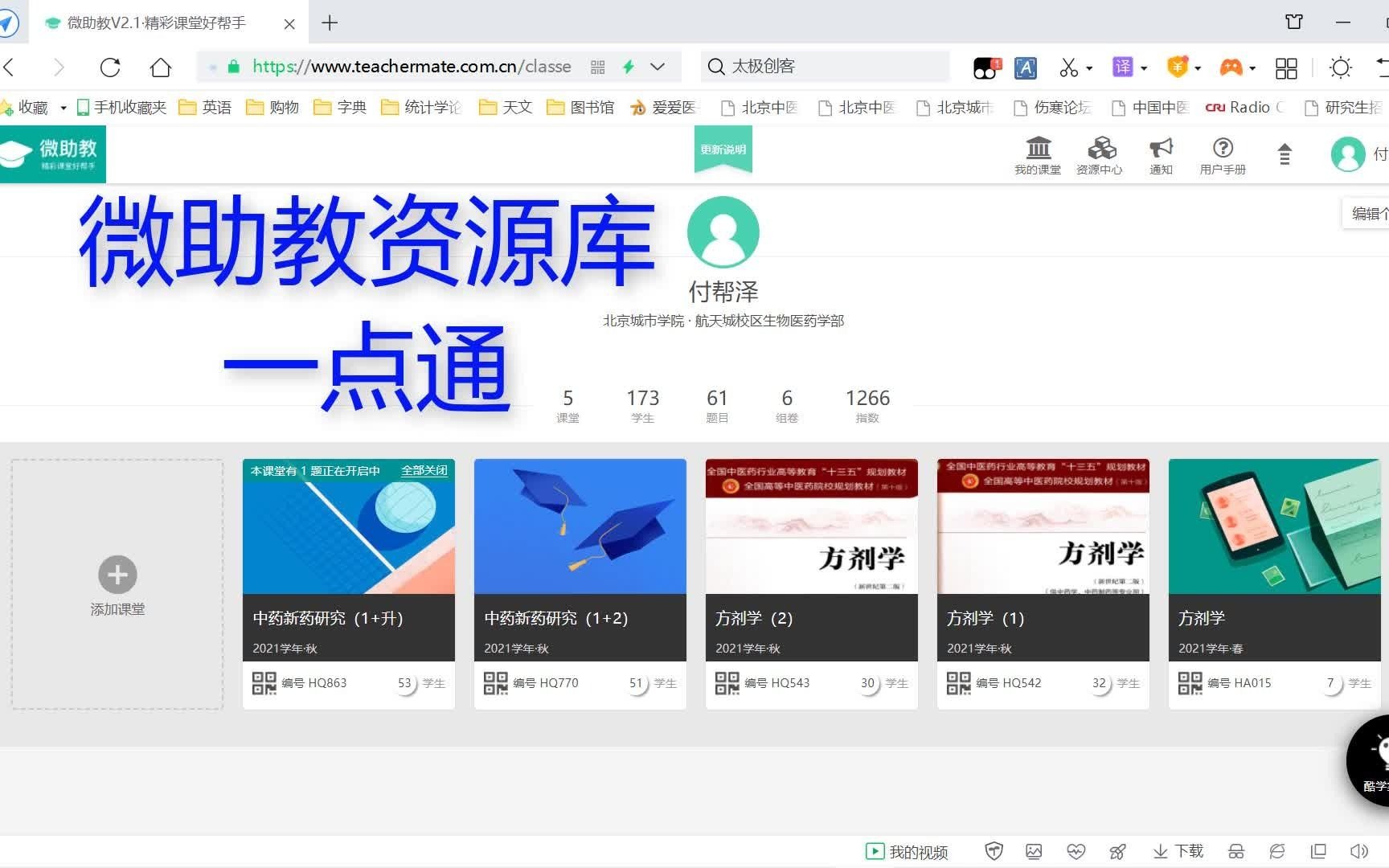Expand the game controller dropdown arrow
1389x868 pixels.
pos(1252,68)
